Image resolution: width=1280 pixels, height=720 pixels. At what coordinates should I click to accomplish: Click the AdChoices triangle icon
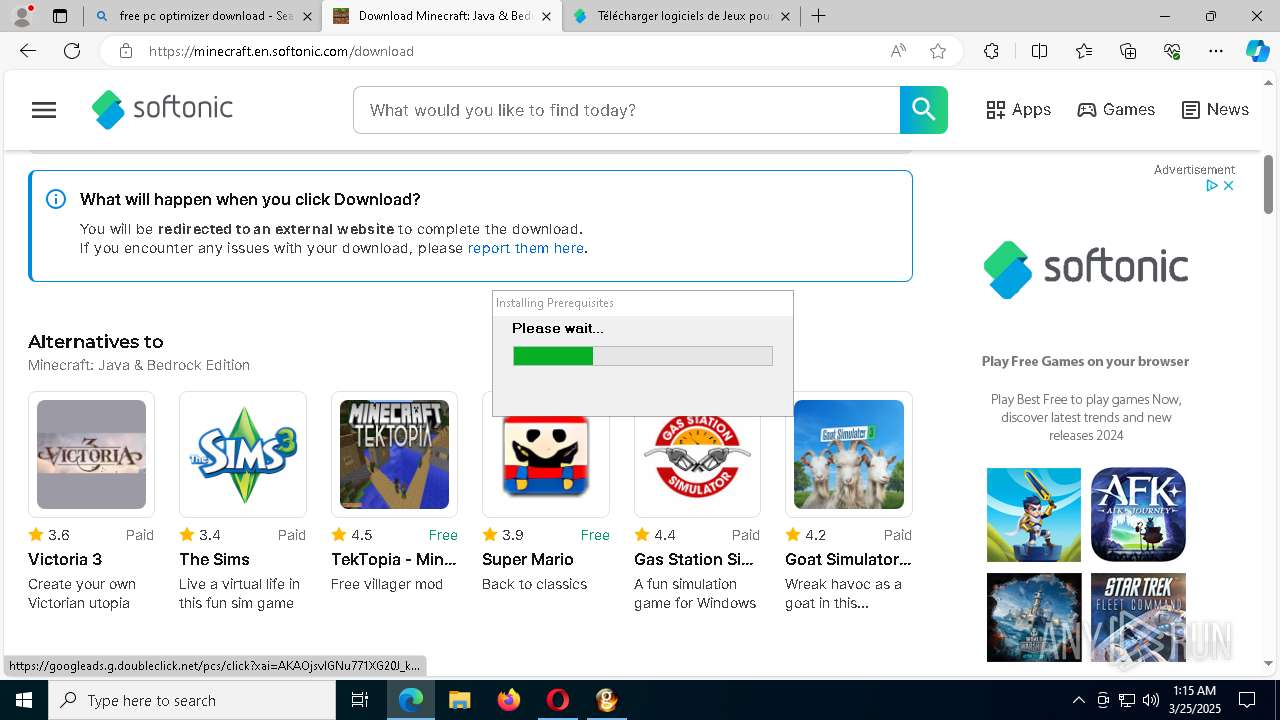click(x=1211, y=185)
